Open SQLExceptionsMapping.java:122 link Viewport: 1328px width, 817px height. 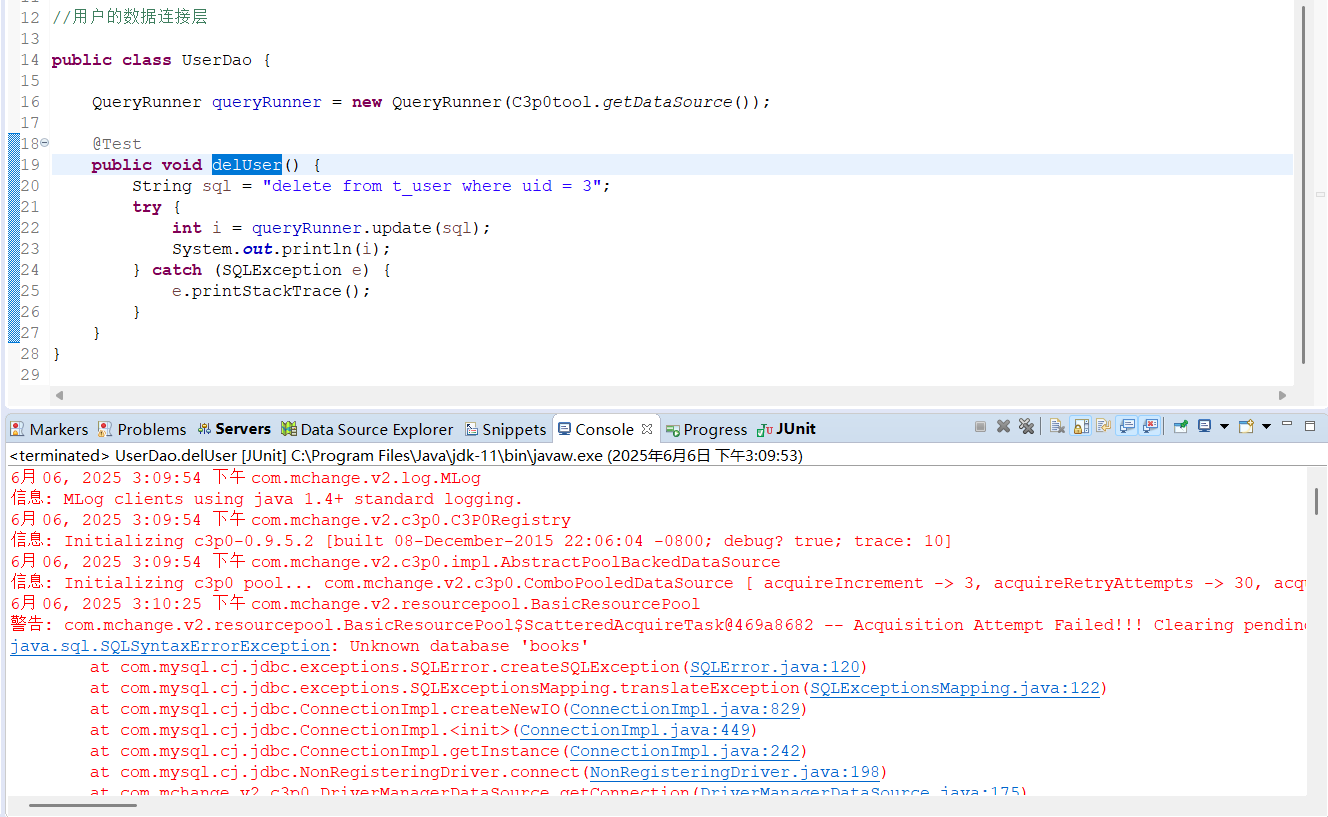pyautogui.click(x=955, y=688)
